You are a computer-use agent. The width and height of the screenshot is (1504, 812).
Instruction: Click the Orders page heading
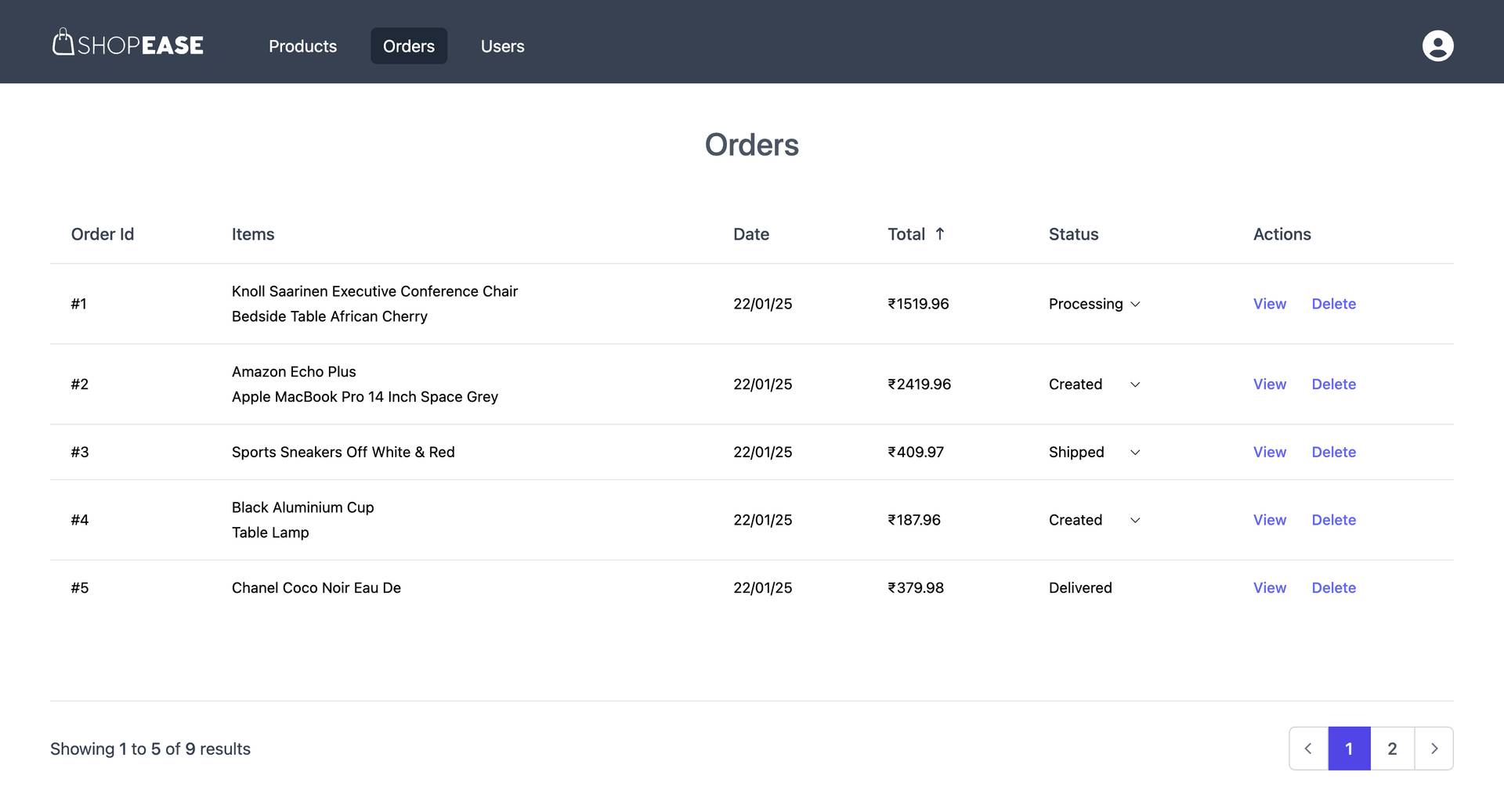751,145
